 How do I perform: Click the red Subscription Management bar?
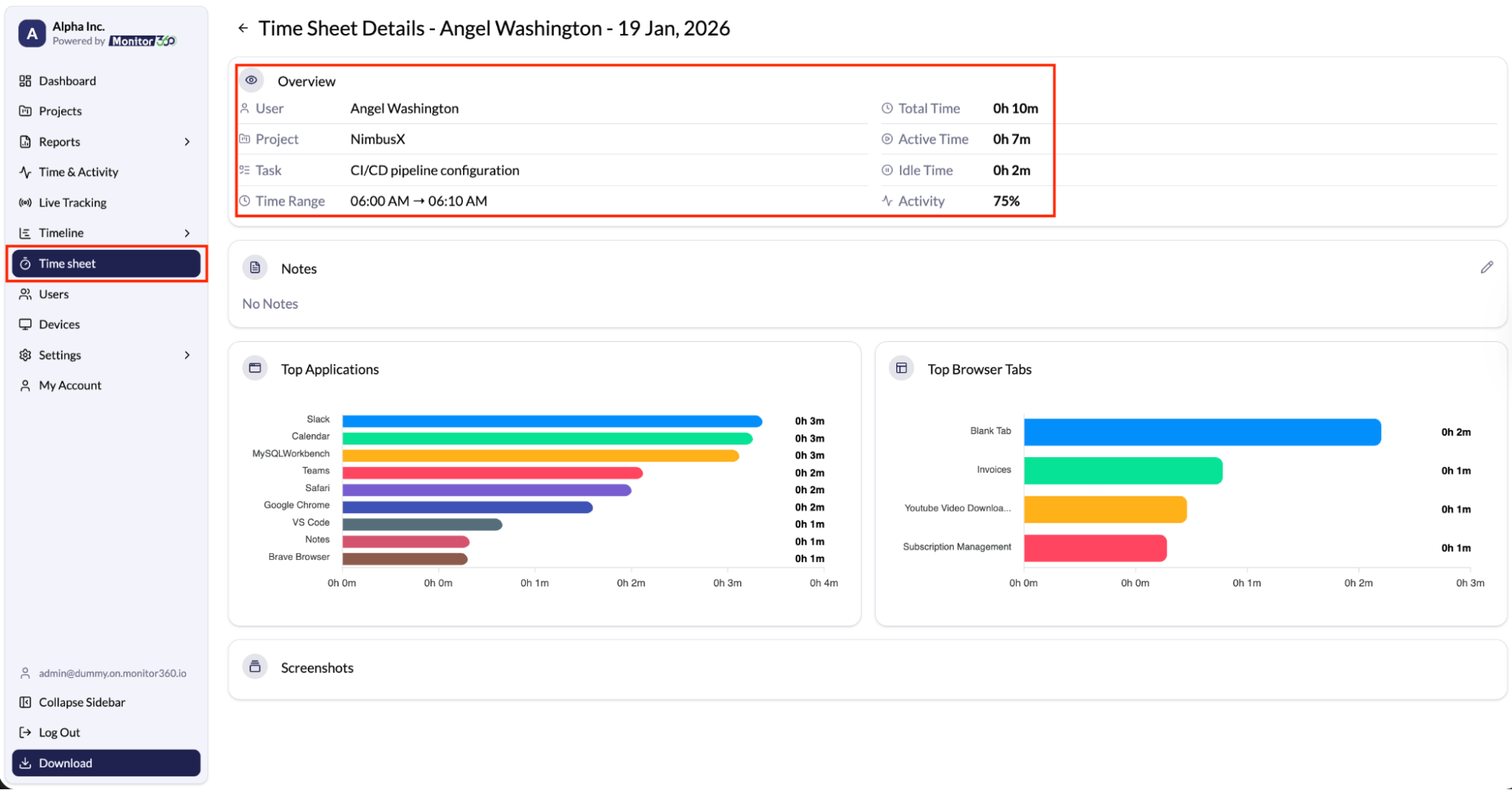point(1095,548)
